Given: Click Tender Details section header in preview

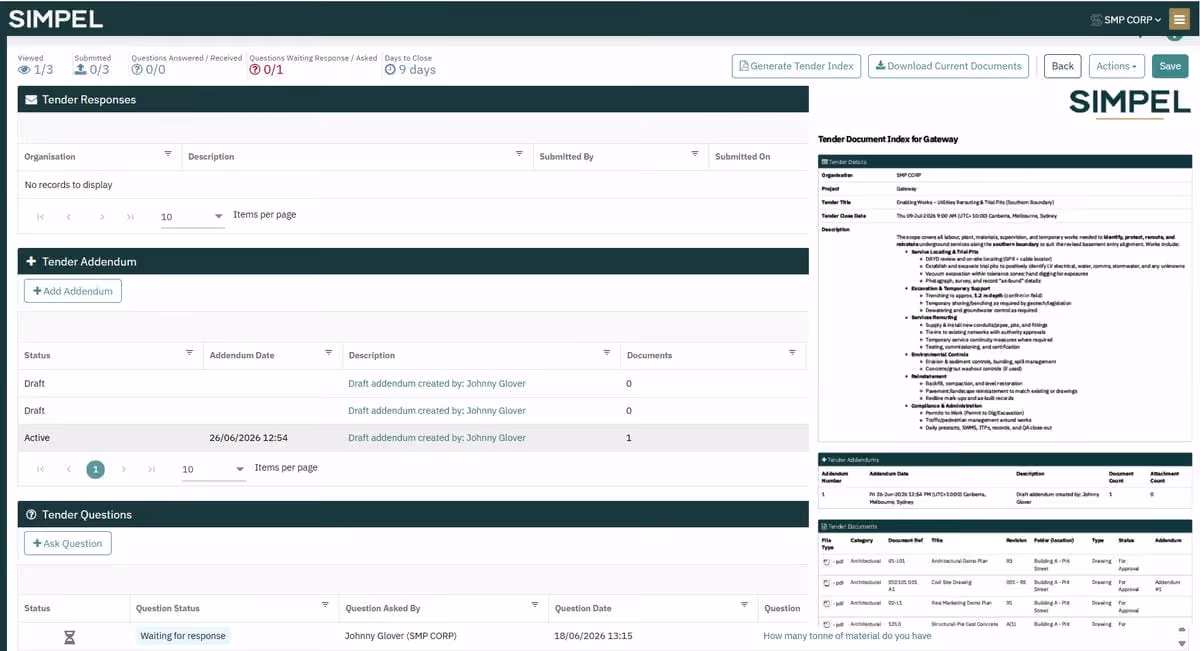Looking at the screenshot, I should pyautogui.click(x=1005, y=161).
